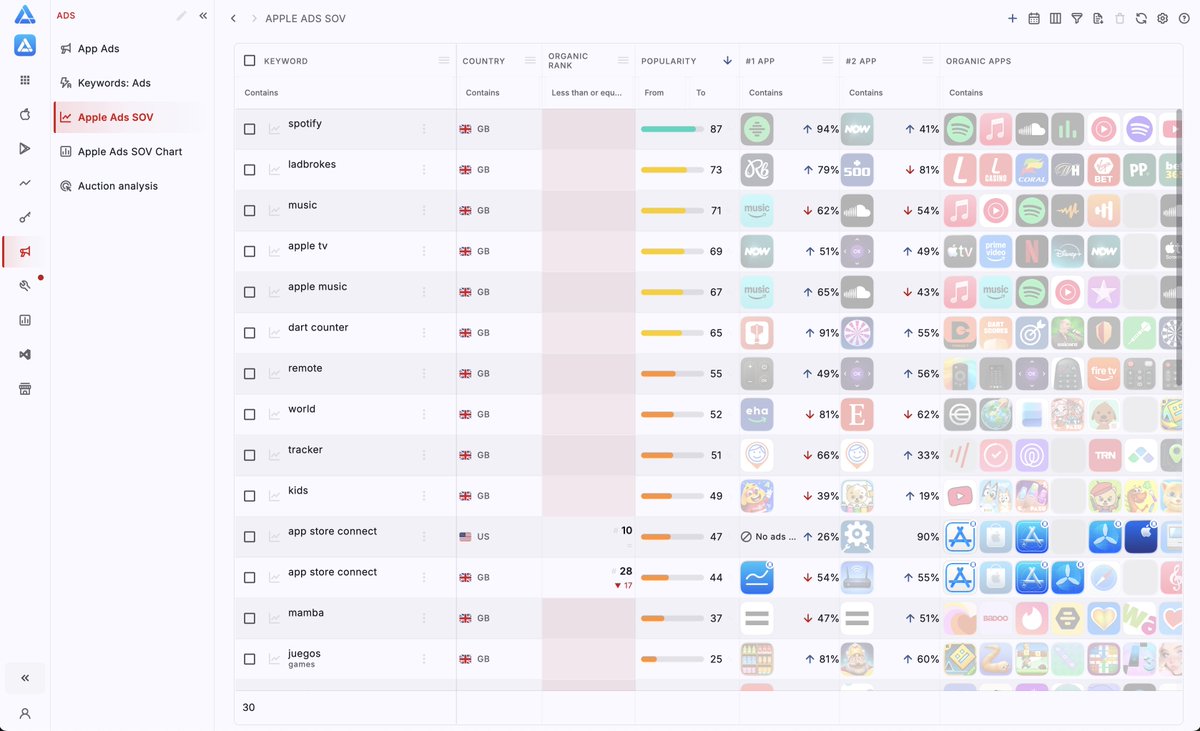Check the box for the apple tv row
This screenshot has width=1200, height=731.
pos(250,251)
